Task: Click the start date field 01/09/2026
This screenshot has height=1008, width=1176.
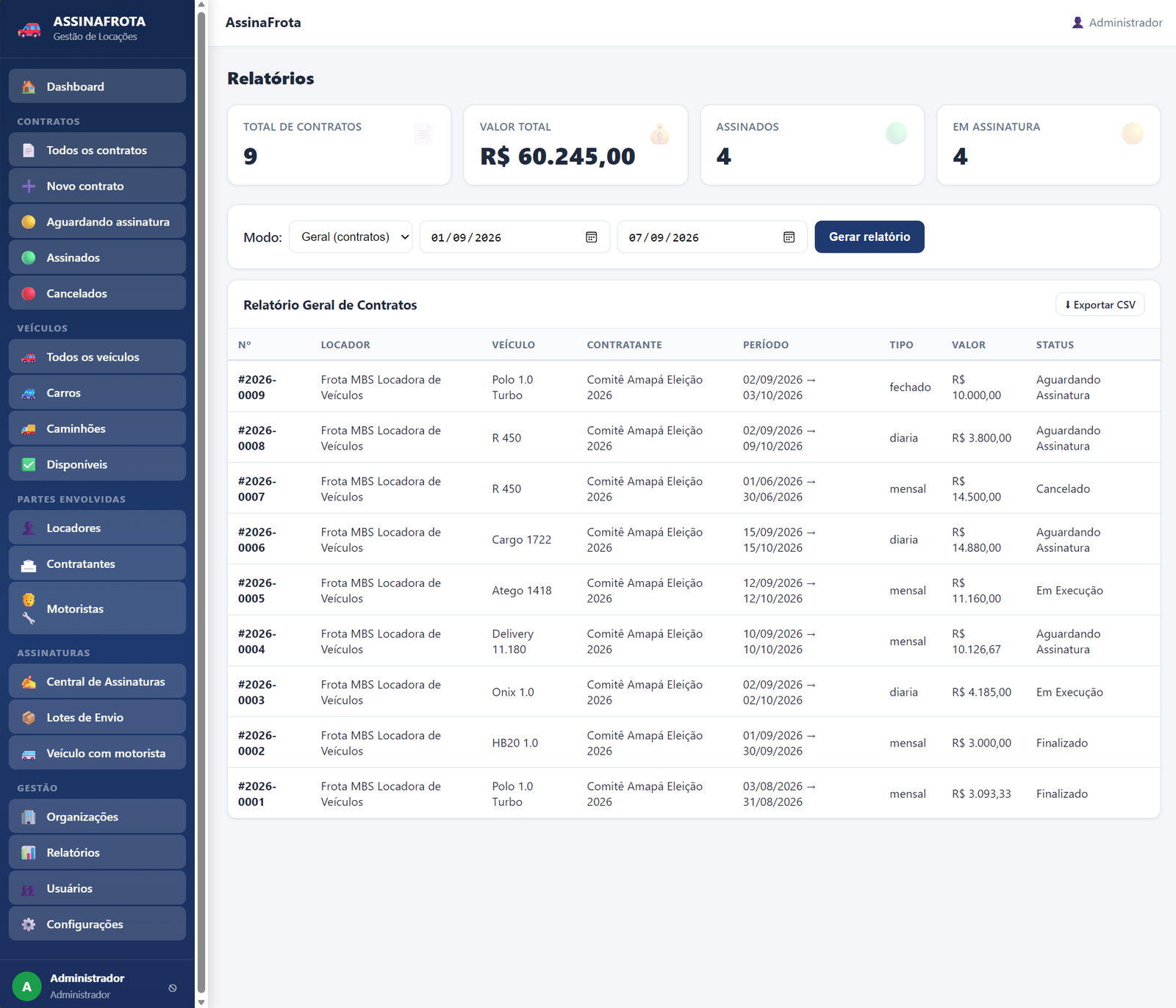Action: point(514,237)
